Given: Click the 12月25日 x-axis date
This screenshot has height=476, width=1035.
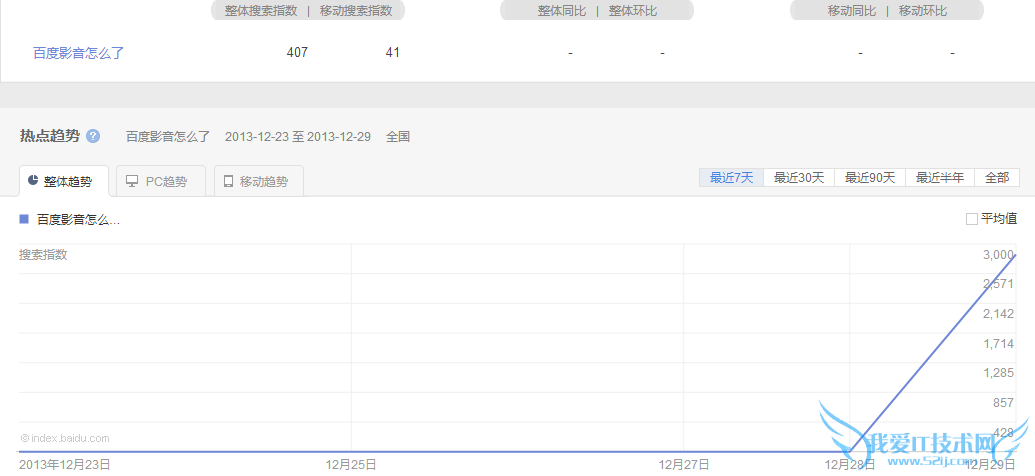Looking at the screenshot, I should click(x=351, y=465).
